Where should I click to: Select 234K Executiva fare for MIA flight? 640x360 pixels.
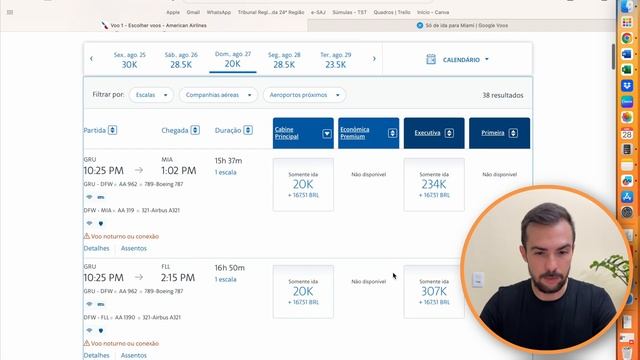point(434,184)
